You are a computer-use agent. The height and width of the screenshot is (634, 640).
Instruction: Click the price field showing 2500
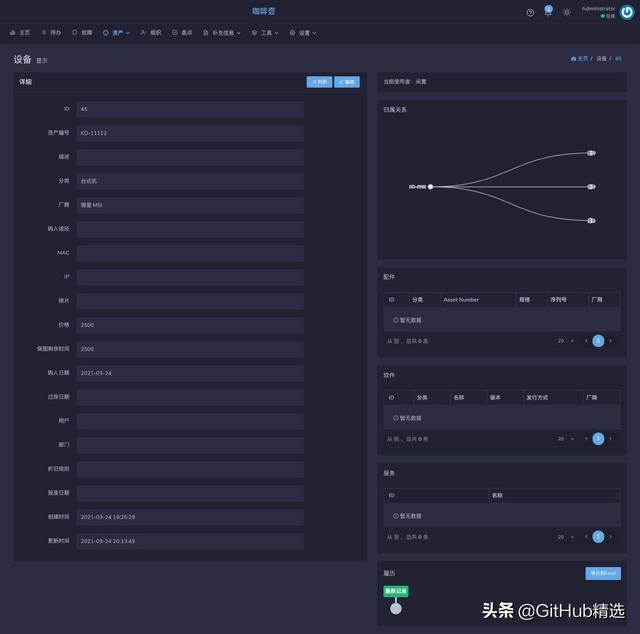point(190,325)
